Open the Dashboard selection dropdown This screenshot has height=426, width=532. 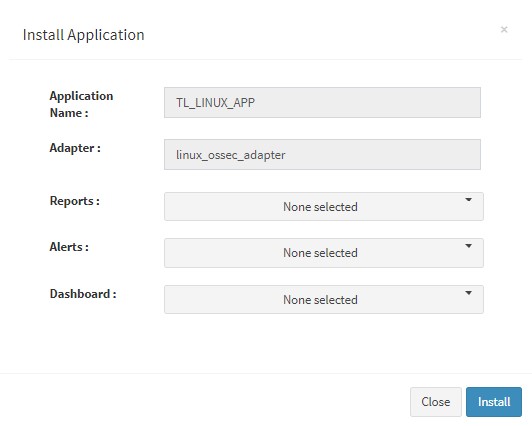tap(324, 299)
